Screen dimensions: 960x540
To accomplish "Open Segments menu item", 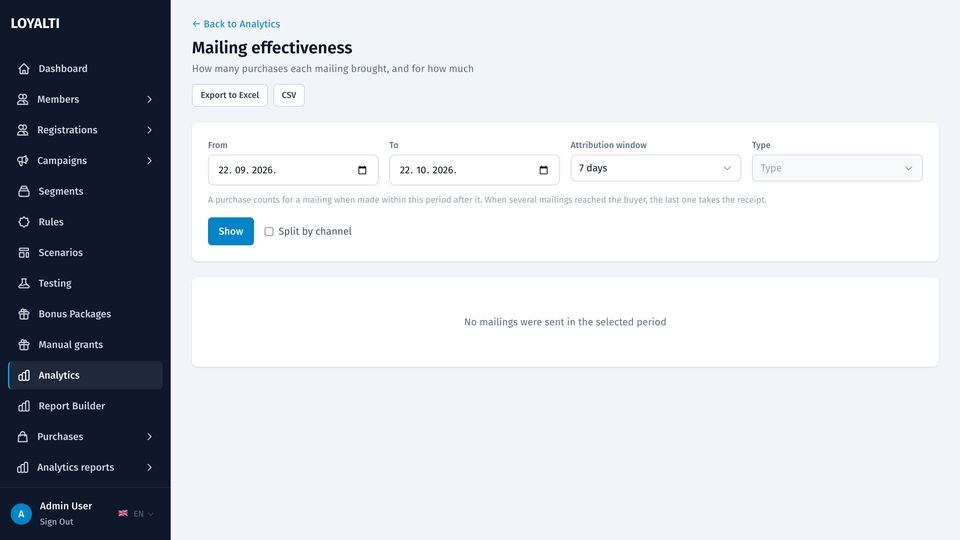I will [x=85, y=191].
